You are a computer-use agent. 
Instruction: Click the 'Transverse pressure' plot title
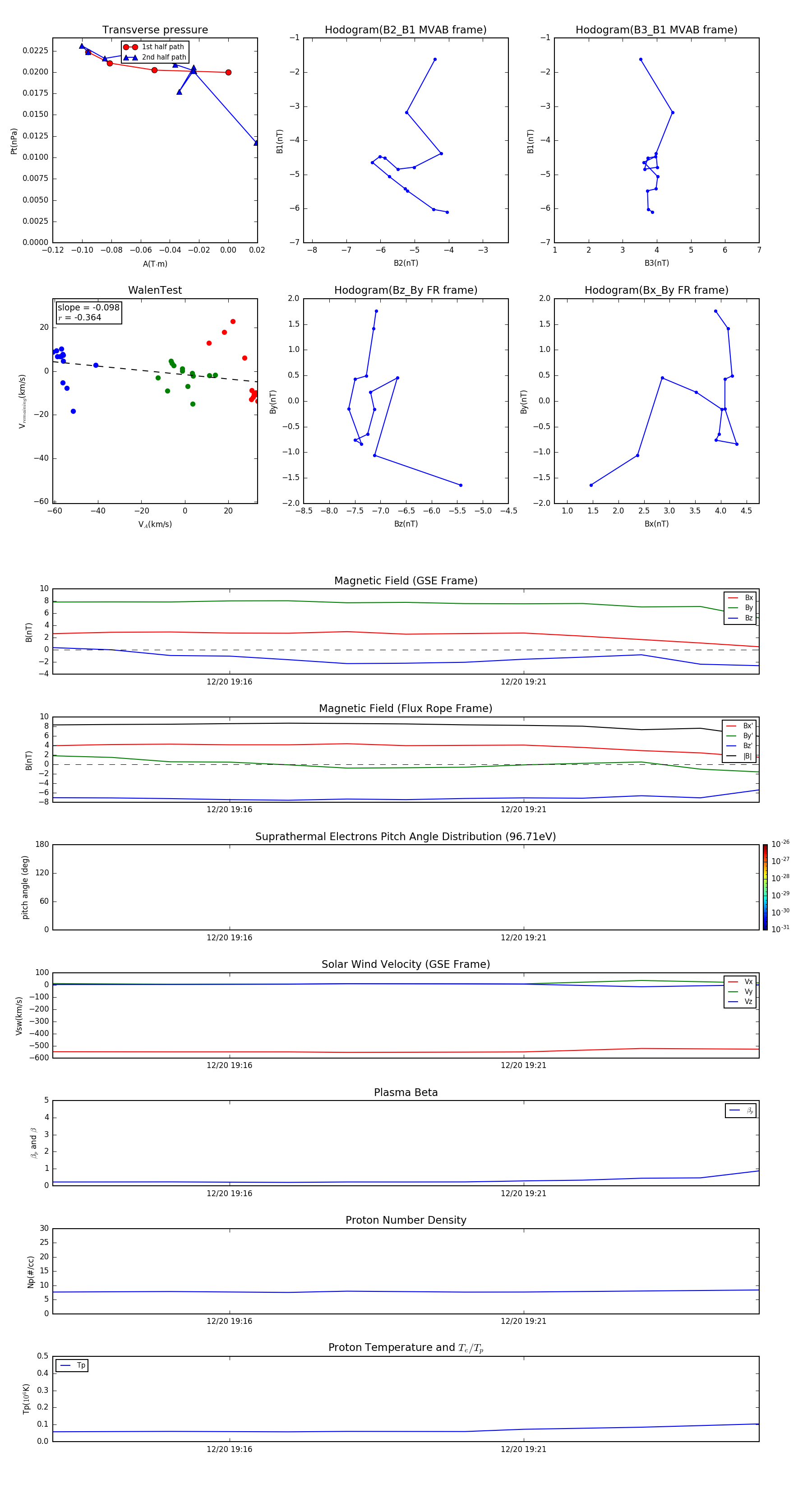[x=155, y=30]
